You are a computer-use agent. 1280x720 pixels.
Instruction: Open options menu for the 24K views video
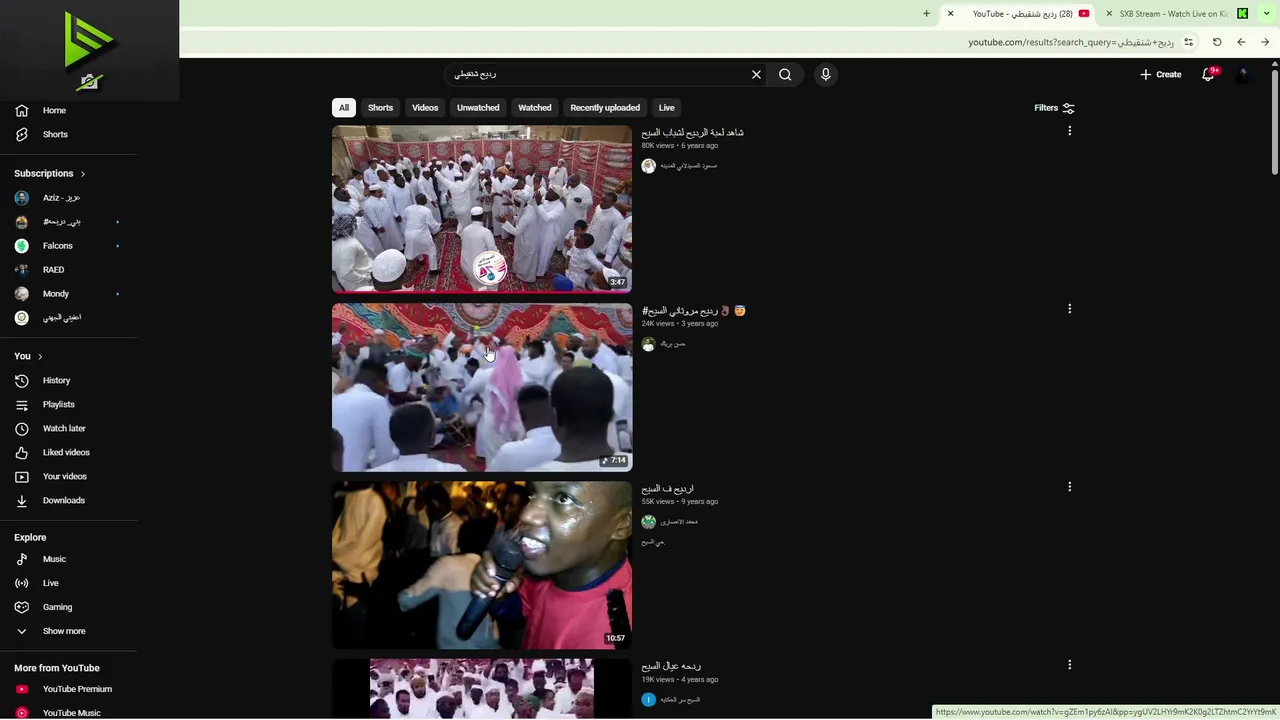1069,309
